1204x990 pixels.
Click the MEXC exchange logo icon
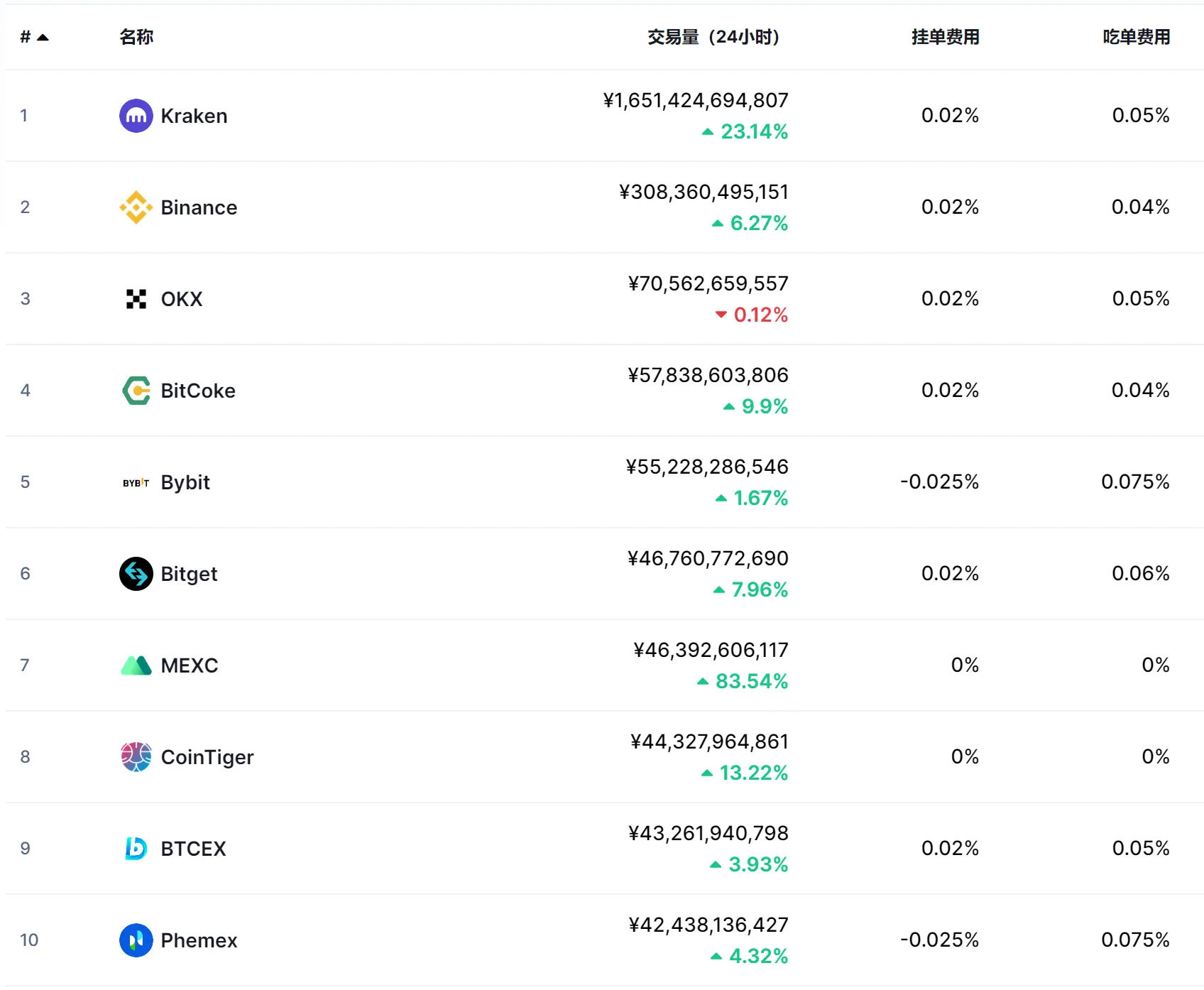tap(136, 665)
